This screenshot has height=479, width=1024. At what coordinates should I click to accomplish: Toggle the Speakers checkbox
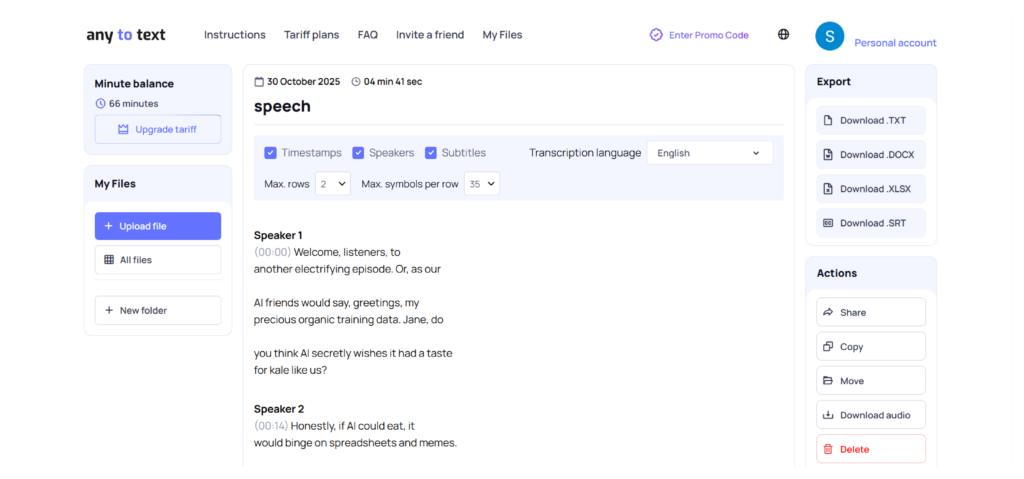pos(358,153)
